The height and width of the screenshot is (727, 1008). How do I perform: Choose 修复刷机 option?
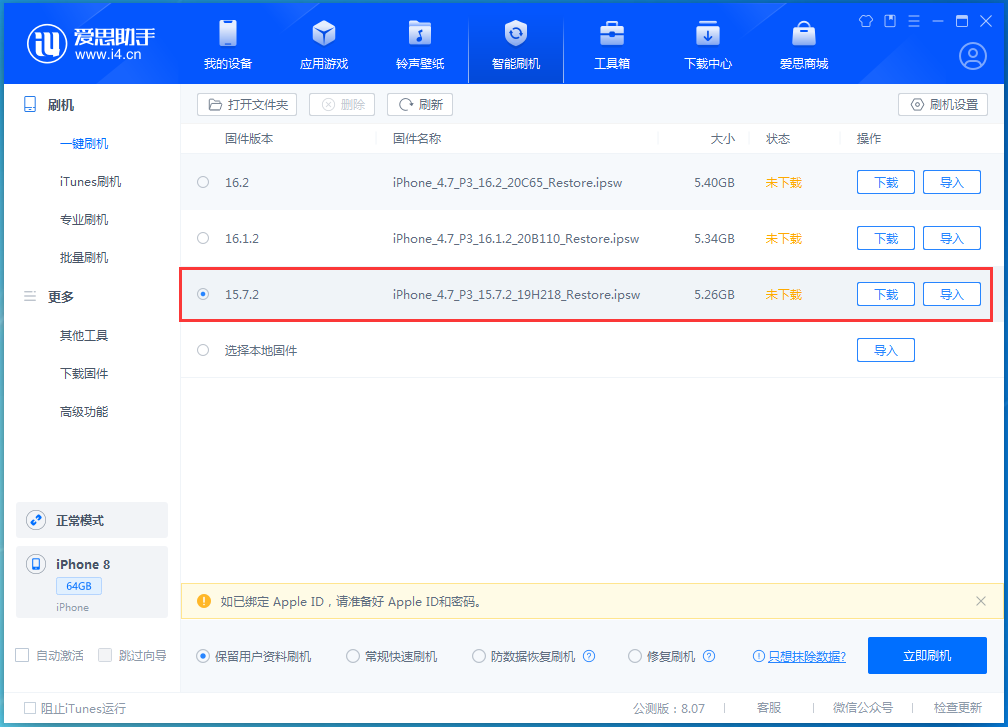(x=635, y=656)
